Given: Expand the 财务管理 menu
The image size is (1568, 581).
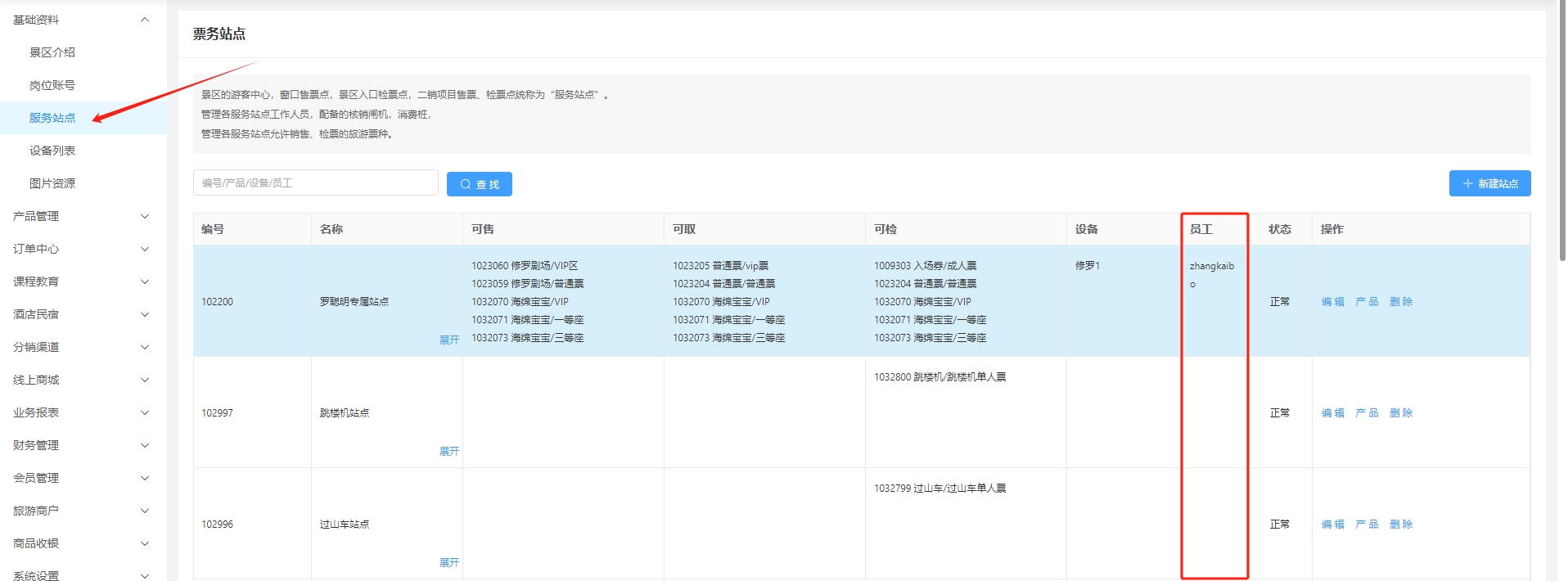Looking at the screenshot, I should 82,445.
